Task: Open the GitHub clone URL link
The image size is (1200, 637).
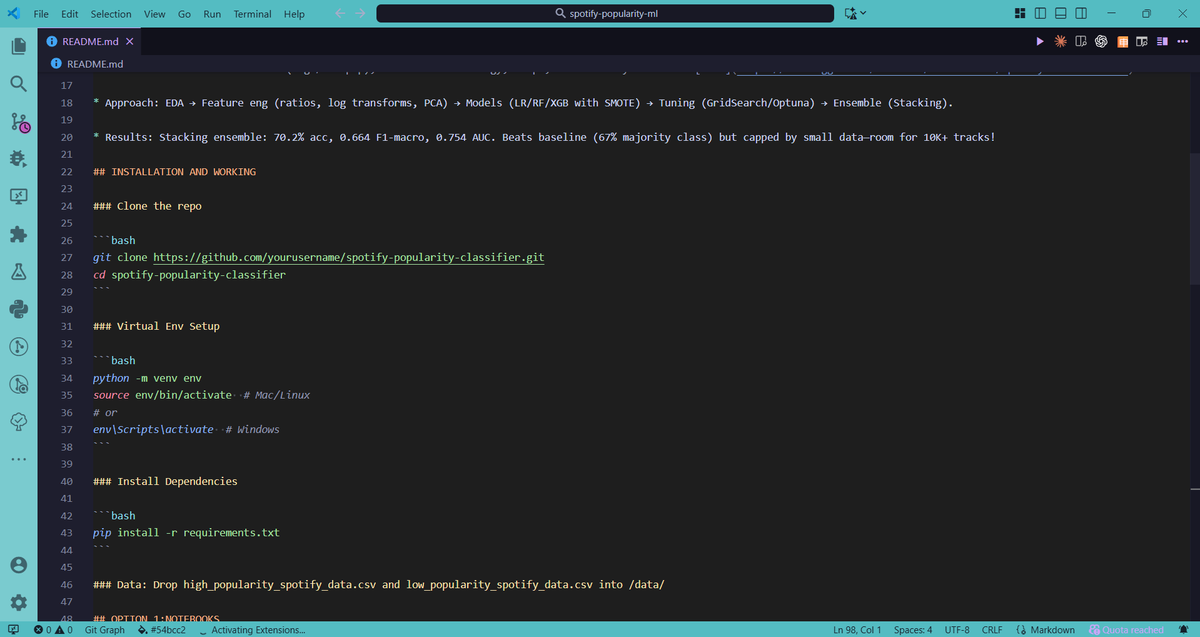Action: (x=348, y=257)
